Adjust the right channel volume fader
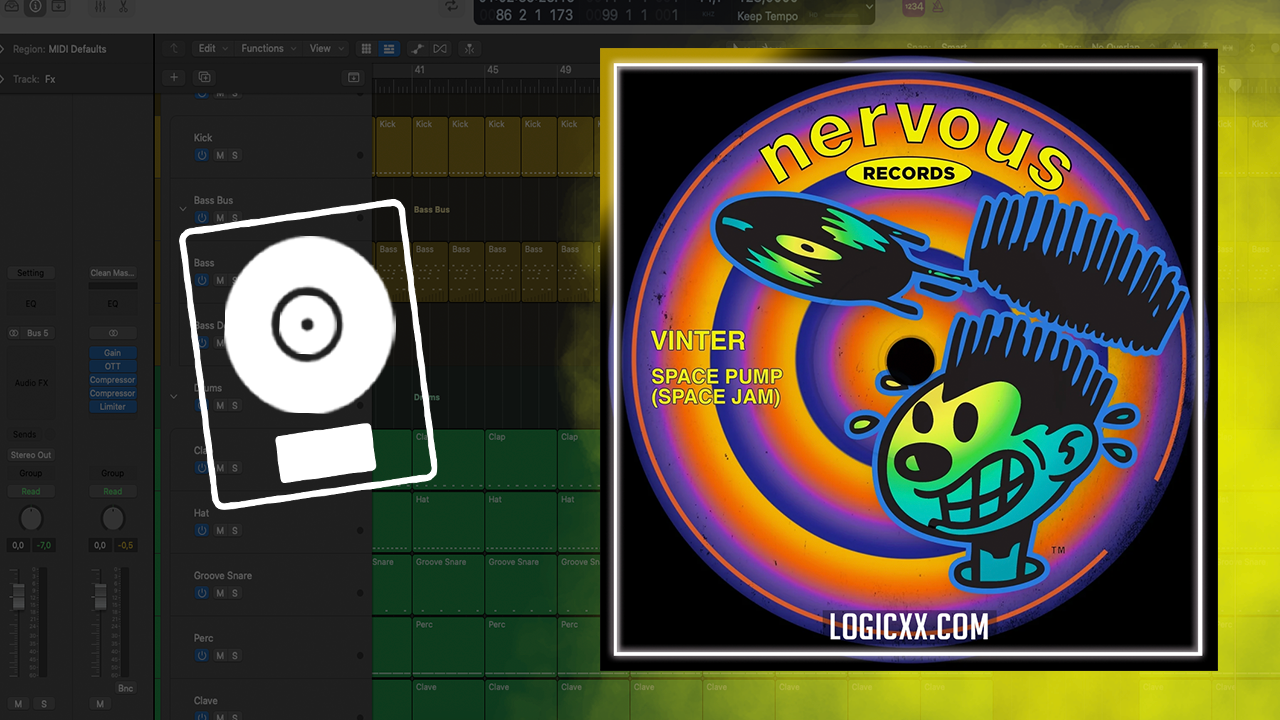The height and width of the screenshot is (720, 1280). pos(99,597)
